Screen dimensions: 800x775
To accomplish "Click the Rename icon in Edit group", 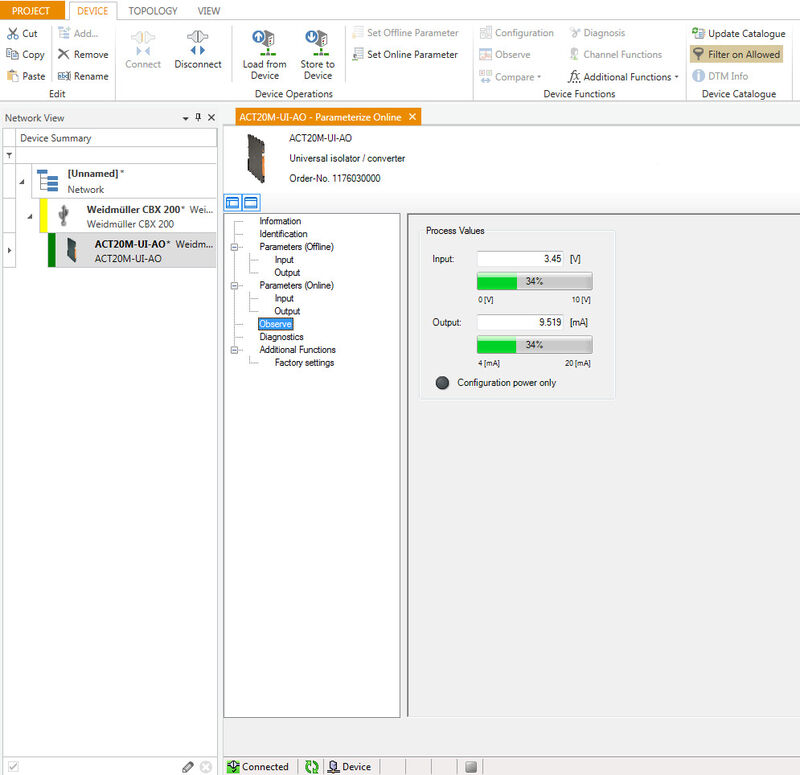I will 64,76.
